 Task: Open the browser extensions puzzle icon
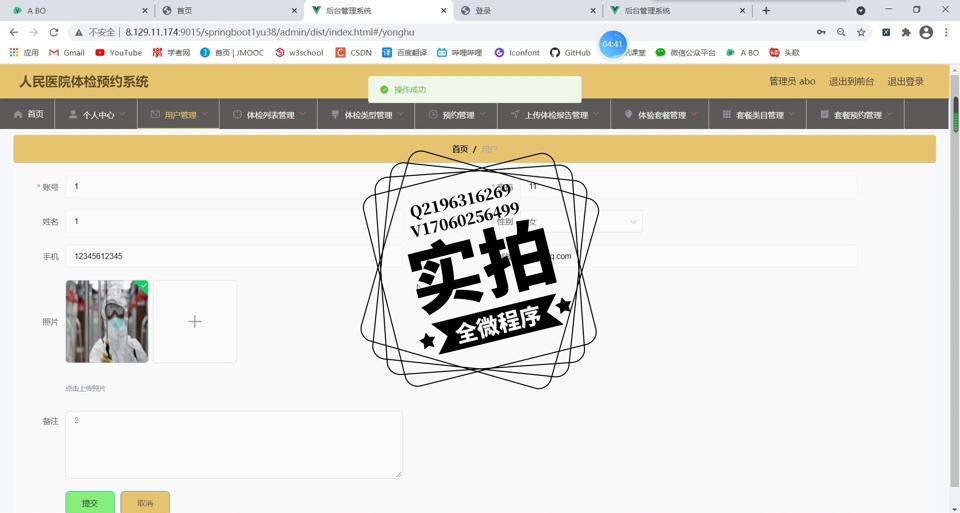pyautogui.click(x=906, y=32)
